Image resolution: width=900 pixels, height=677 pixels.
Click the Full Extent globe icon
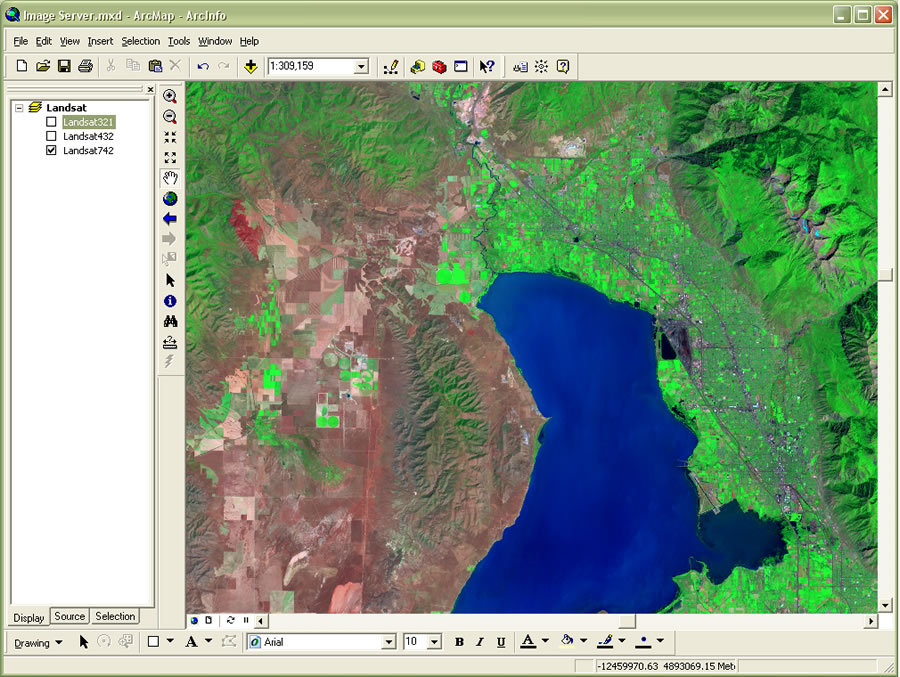click(170, 198)
